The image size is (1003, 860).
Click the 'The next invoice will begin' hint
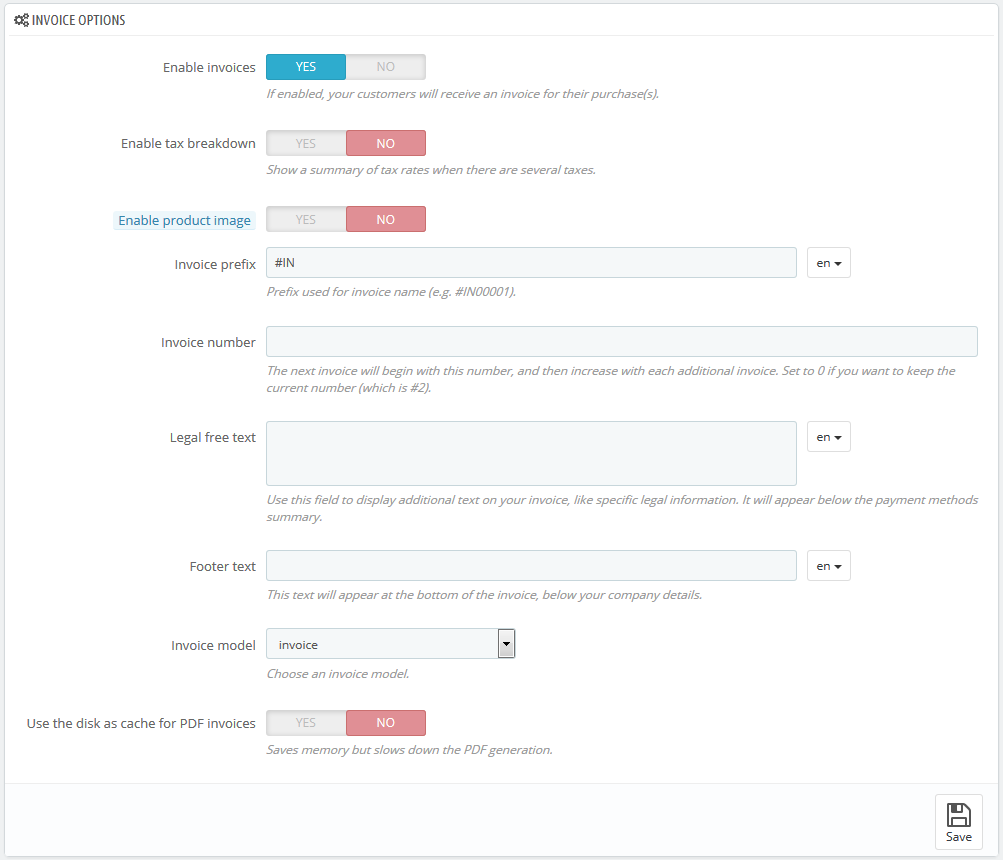[x=611, y=379]
